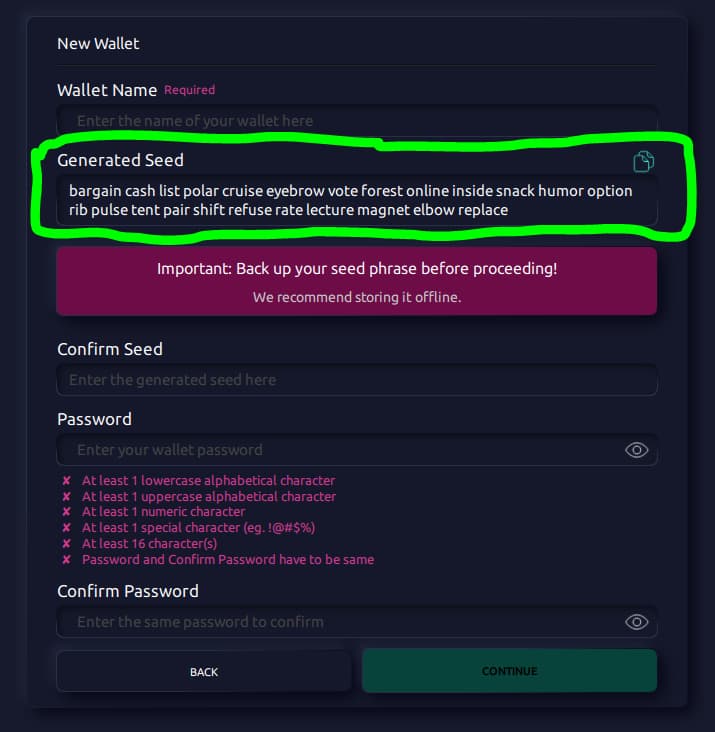Click the Generated Seed label
Viewport: 715px width, 732px height.
point(120,160)
